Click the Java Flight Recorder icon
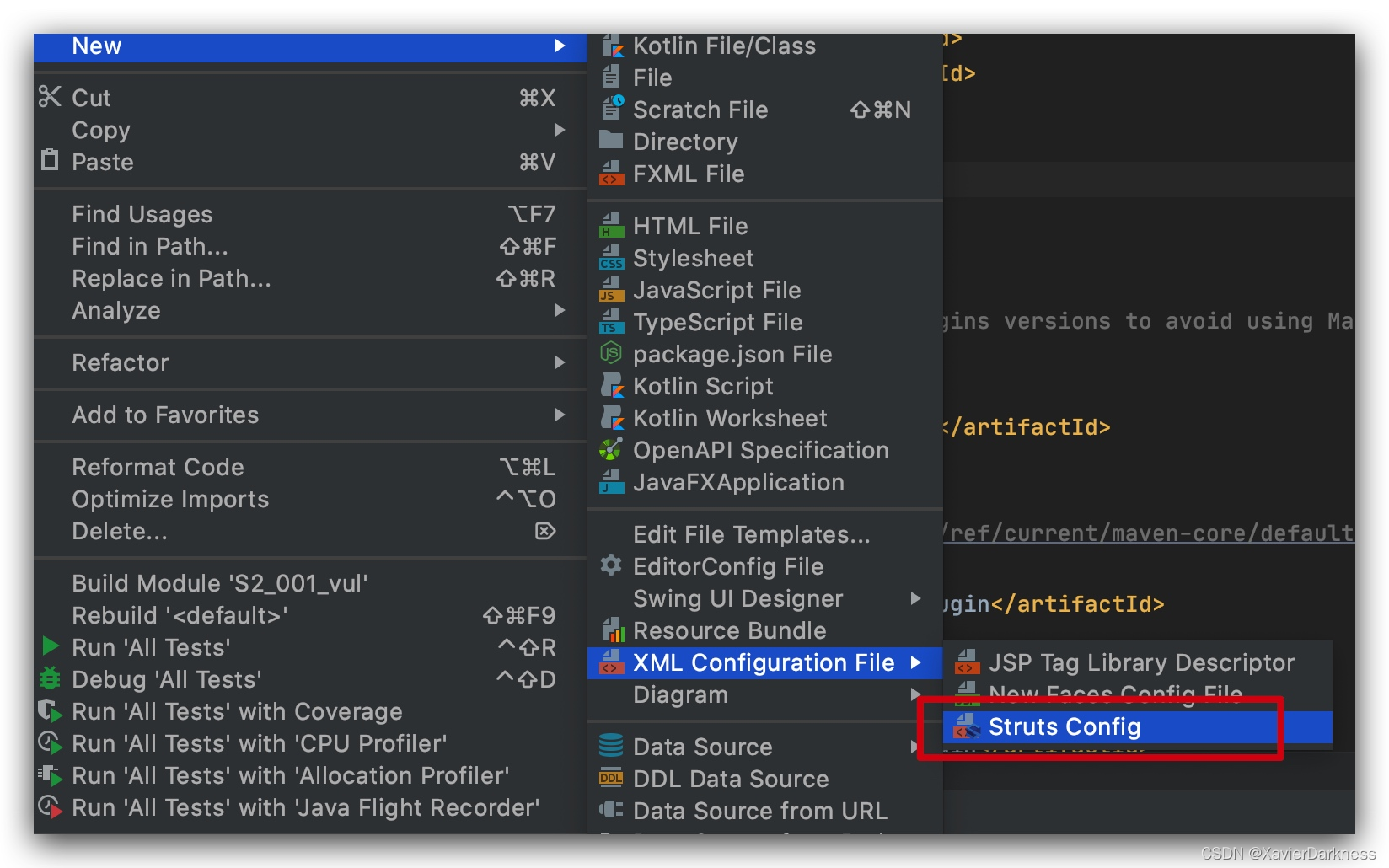Viewport: 1389px width, 868px height. coord(50,807)
